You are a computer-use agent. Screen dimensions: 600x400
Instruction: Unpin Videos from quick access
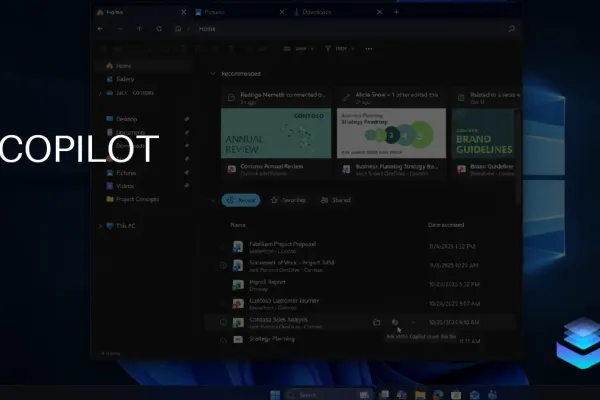click(x=187, y=186)
